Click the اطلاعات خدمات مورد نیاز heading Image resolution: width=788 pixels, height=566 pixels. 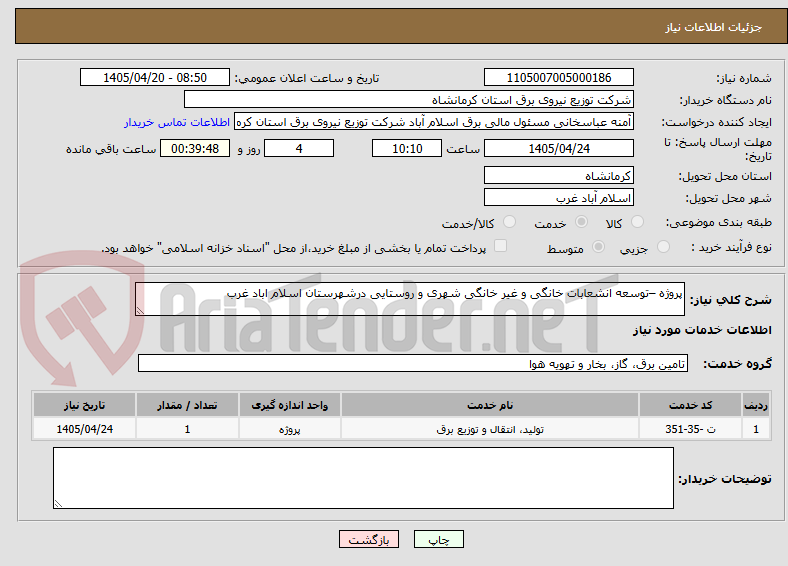coord(702,330)
